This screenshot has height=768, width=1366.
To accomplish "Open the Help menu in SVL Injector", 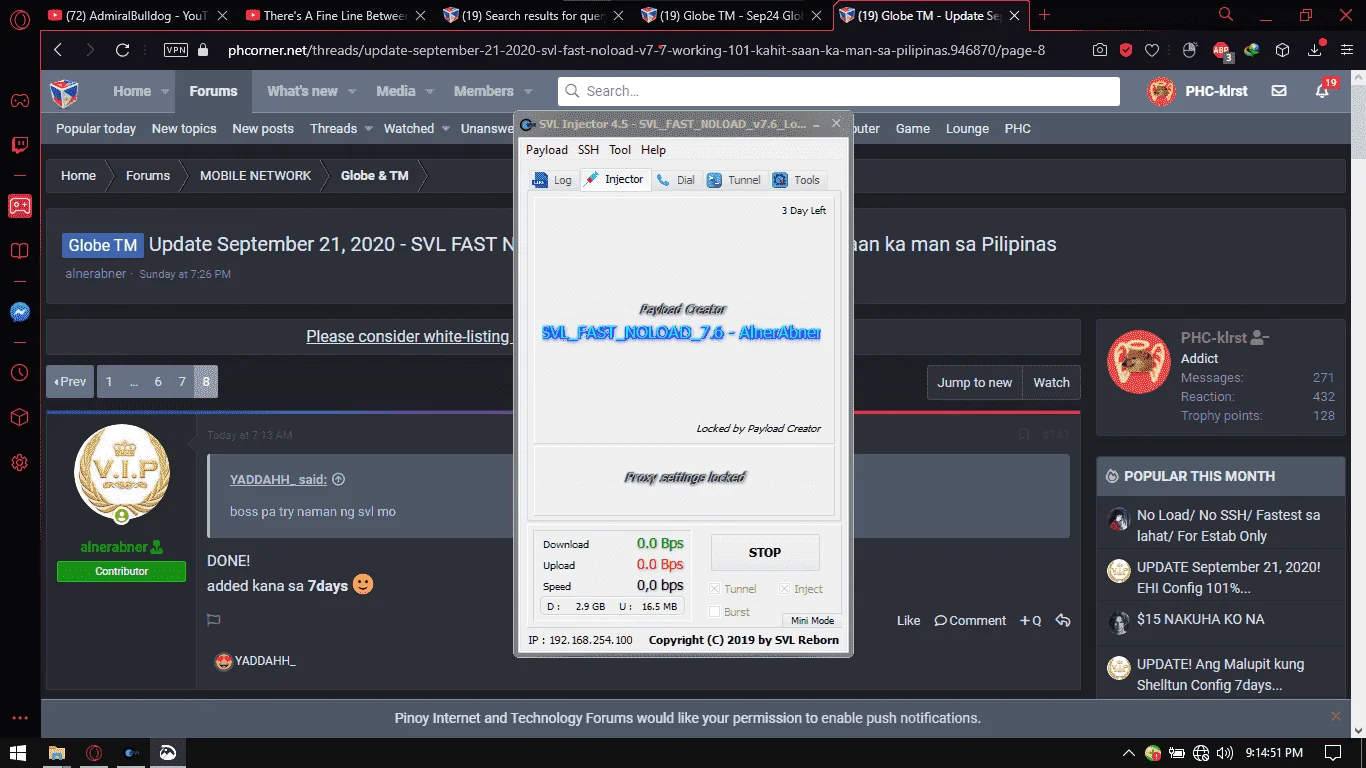I will [x=653, y=150].
